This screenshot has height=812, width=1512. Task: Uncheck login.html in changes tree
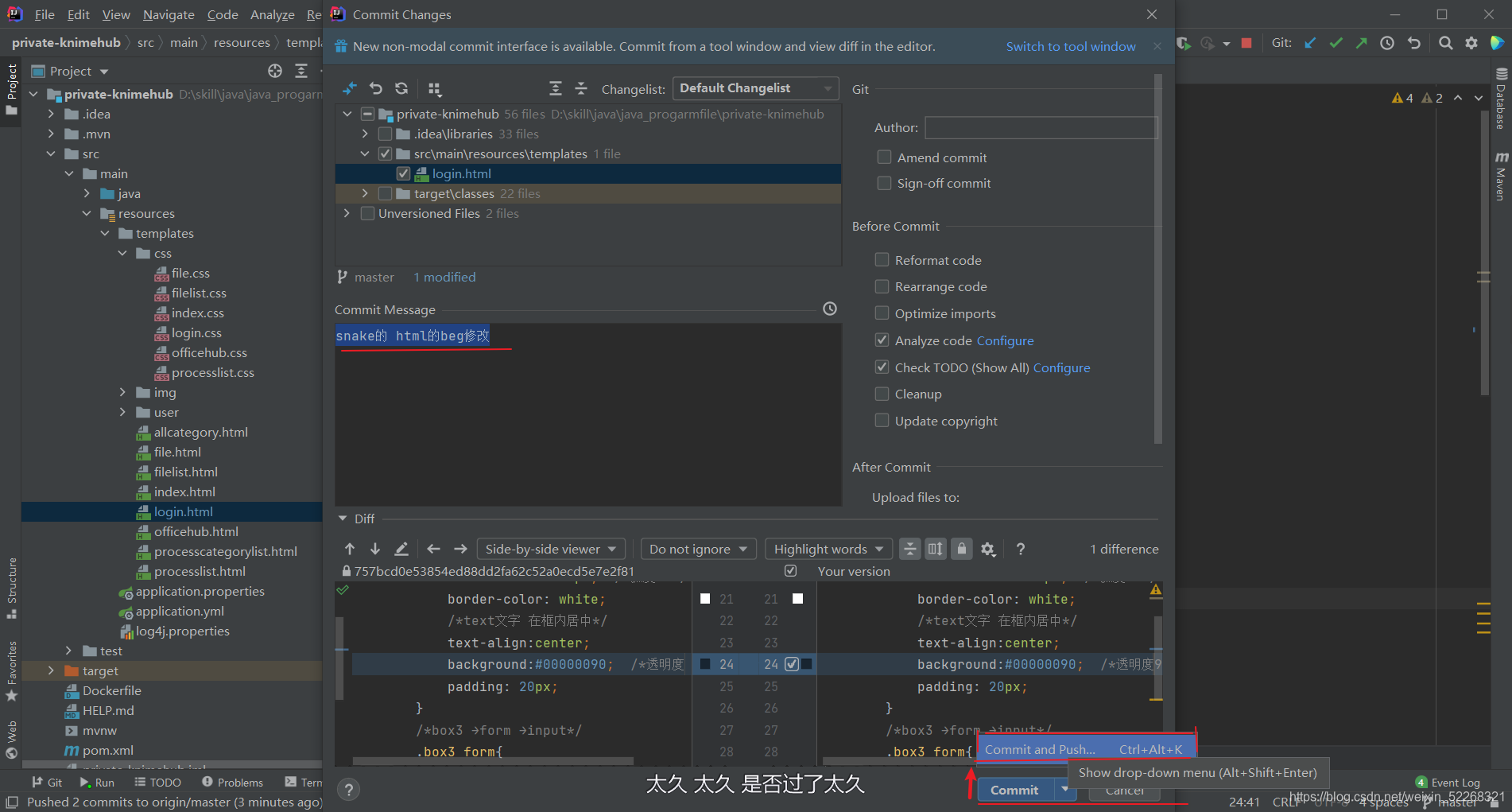point(403,173)
